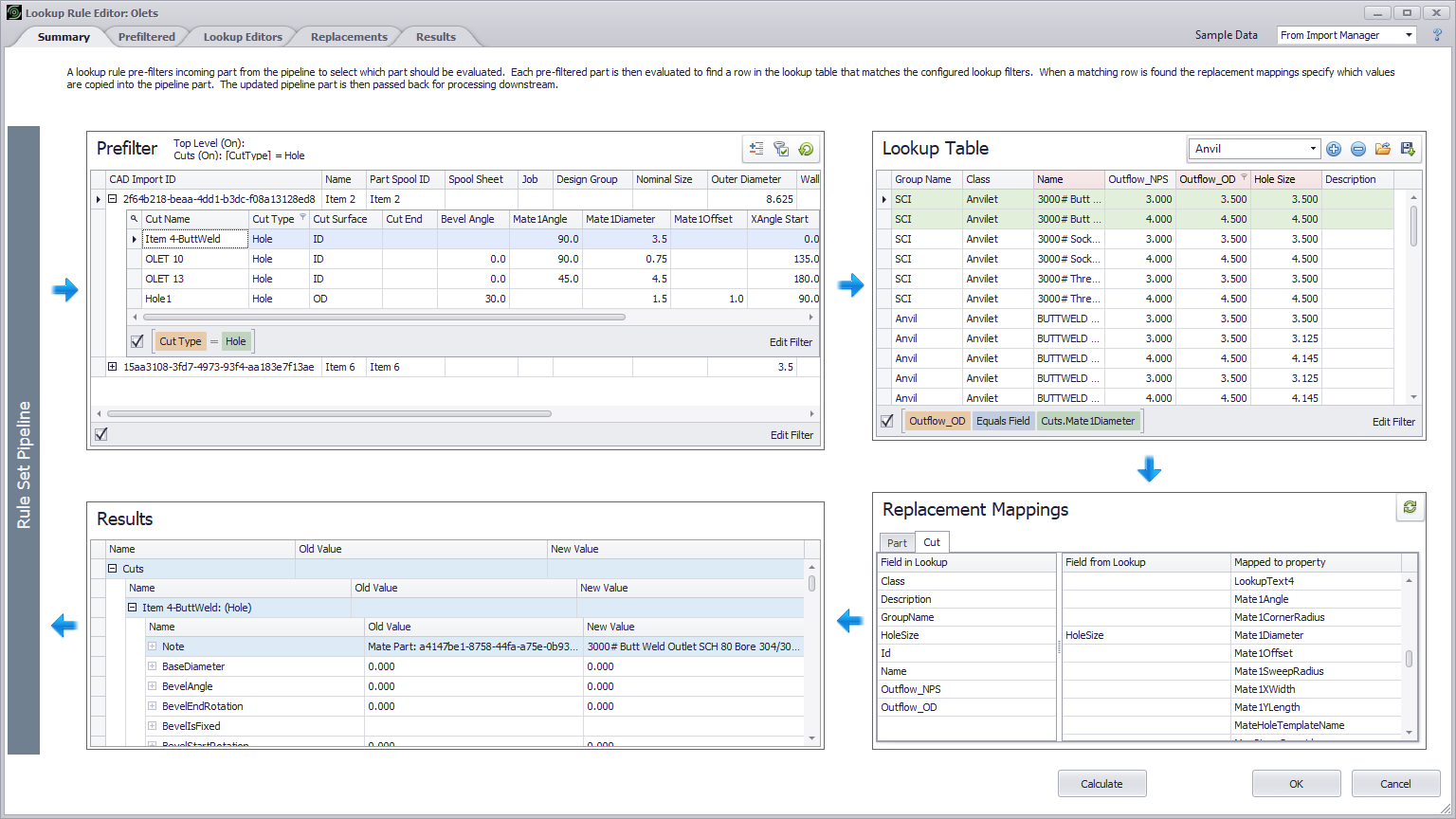Remove the Anvil lookup table via minus icon

click(1357, 149)
